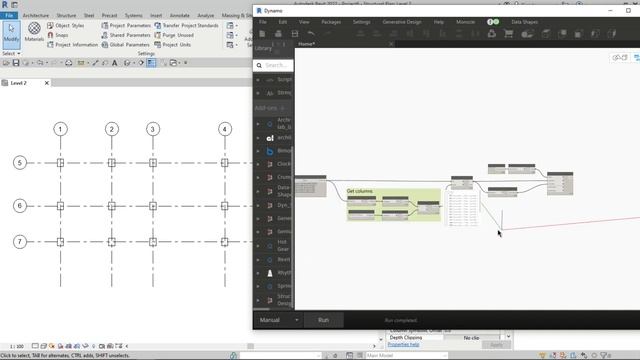Click the print icon in Revit quick access toolbar
640x360 pixels.
click(x=69, y=63)
